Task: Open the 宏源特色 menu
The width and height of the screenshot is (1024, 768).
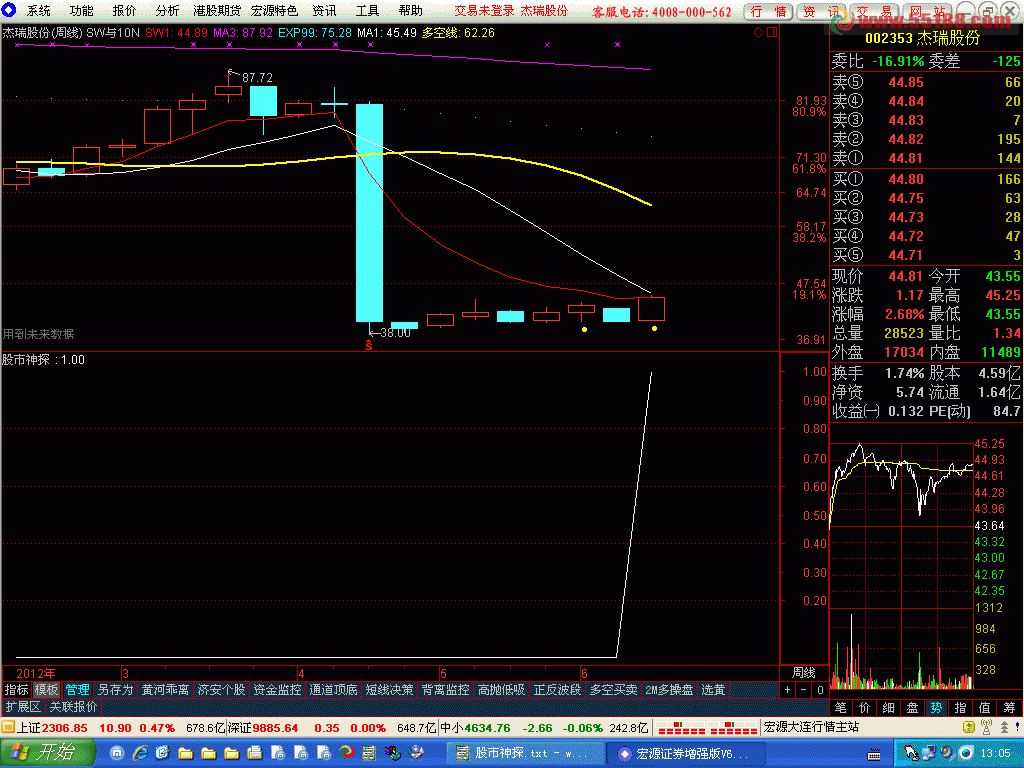Action: pyautogui.click(x=274, y=10)
